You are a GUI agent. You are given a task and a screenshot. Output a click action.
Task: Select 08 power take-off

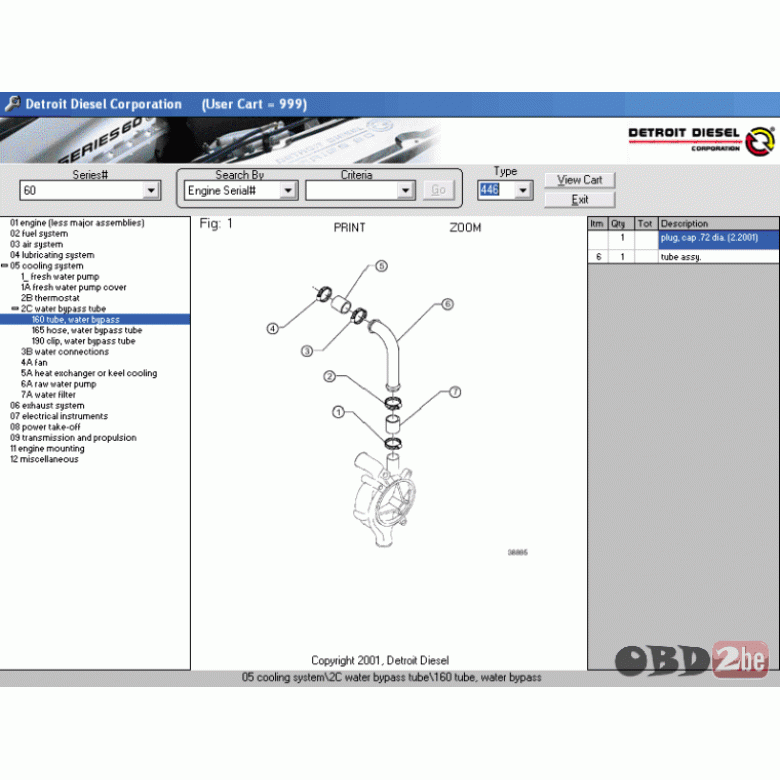45,427
